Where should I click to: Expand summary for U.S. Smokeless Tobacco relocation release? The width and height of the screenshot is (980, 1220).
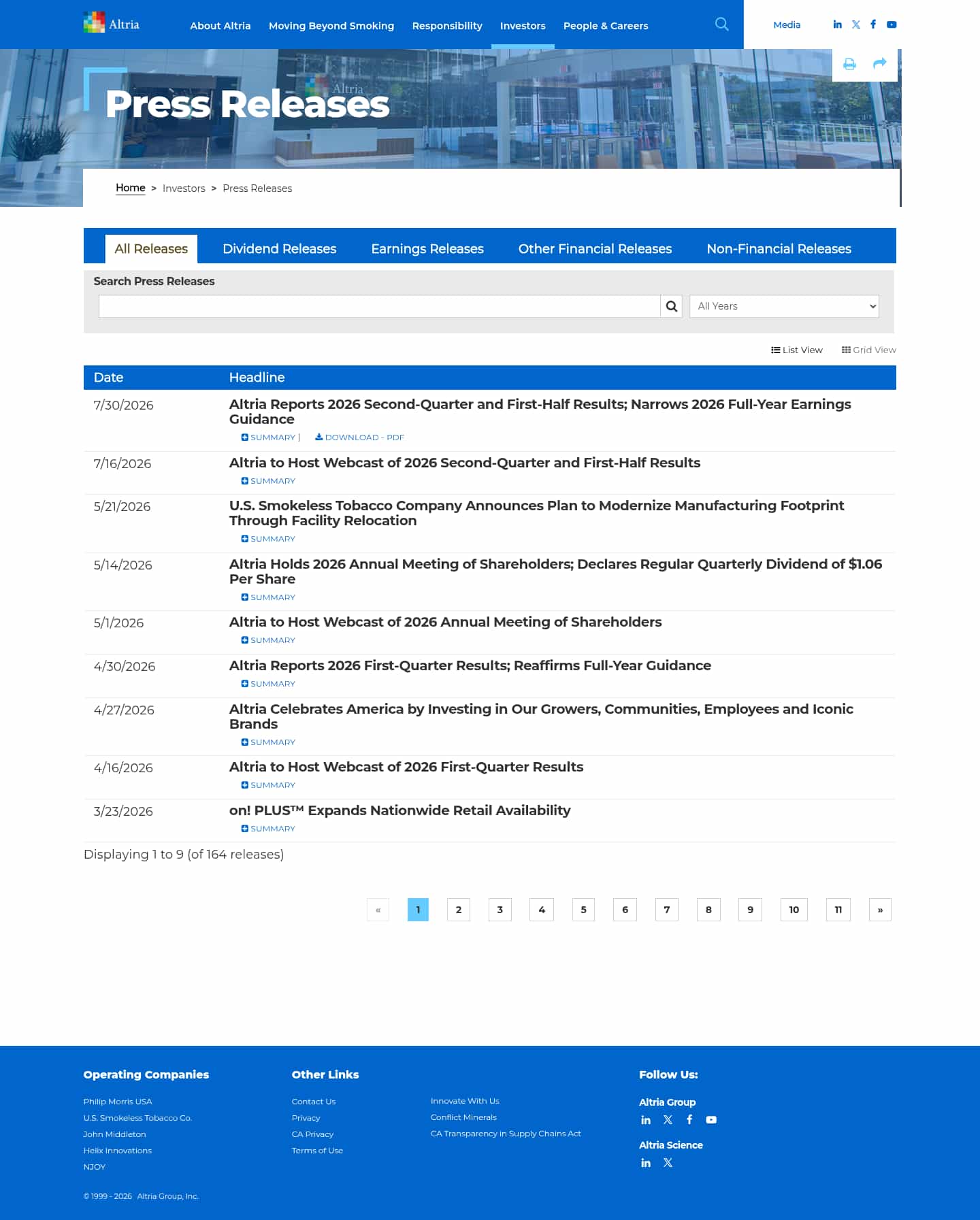coord(268,539)
